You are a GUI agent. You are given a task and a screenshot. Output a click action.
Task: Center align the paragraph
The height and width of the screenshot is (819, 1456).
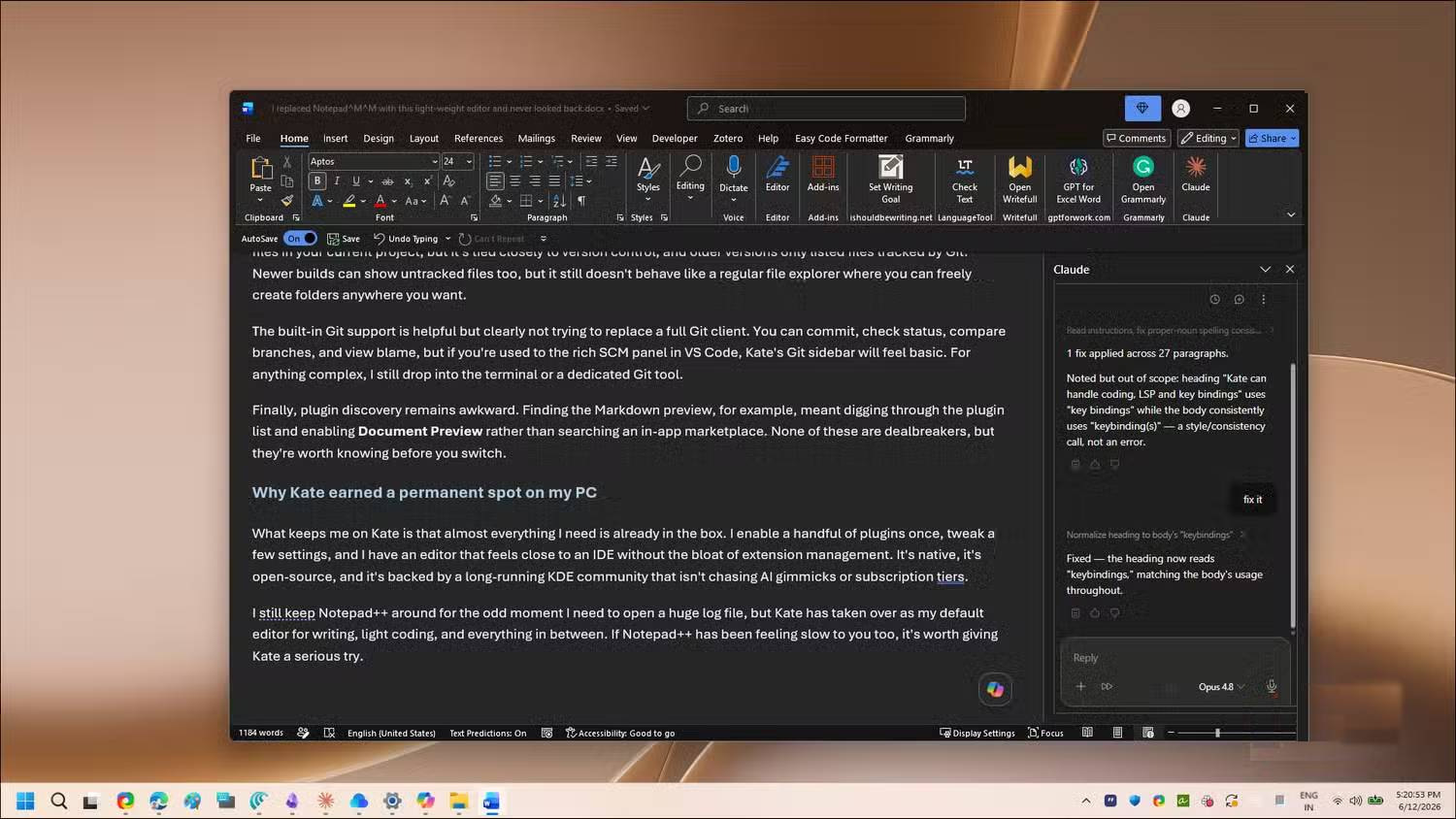[x=514, y=180]
